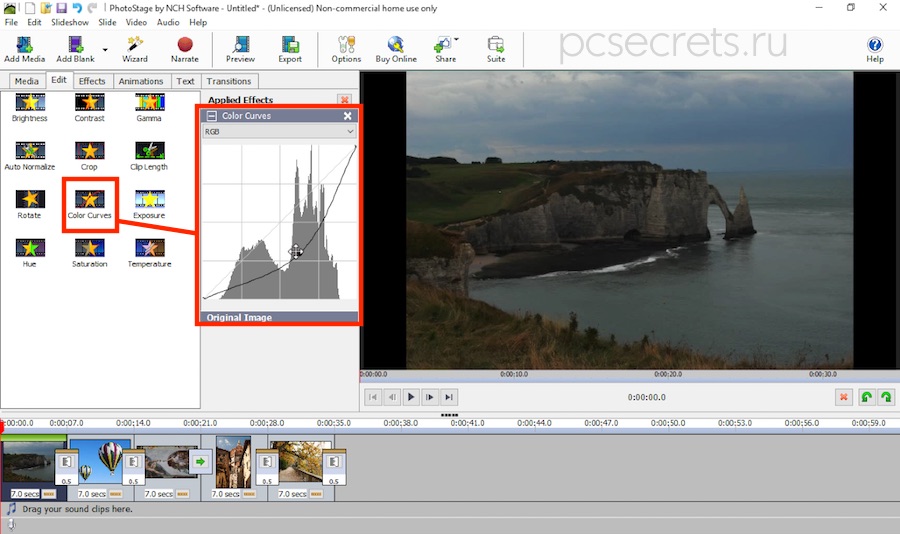Switch to the Animations tab
Image resolution: width=900 pixels, height=534 pixels.
pos(141,81)
